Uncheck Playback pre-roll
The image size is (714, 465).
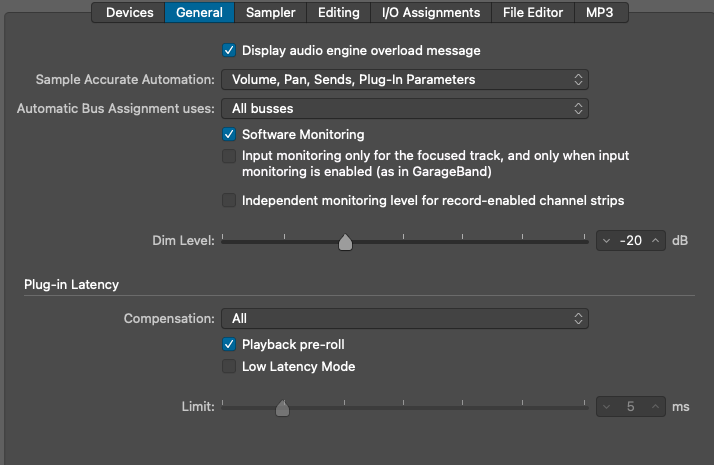pos(229,345)
